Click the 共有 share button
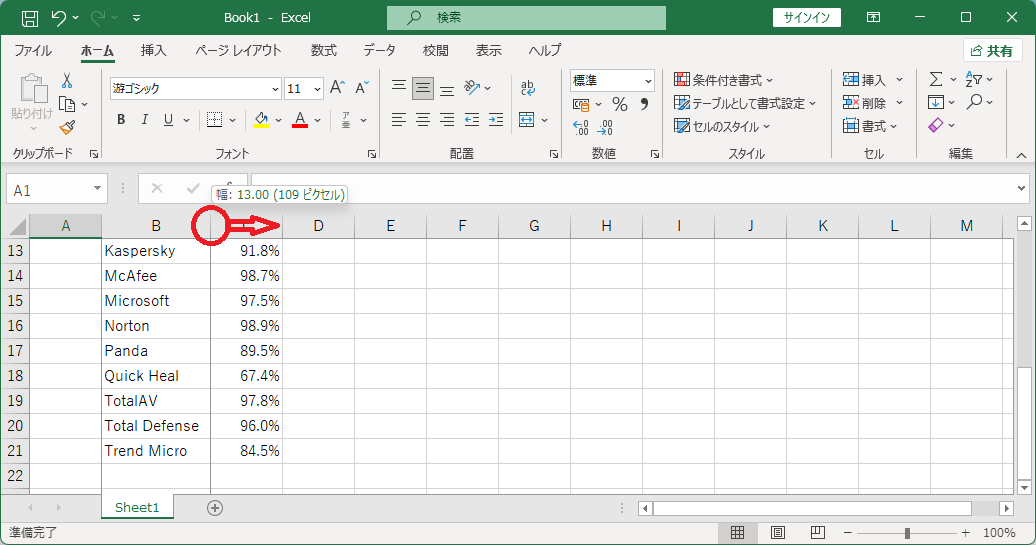This screenshot has height=545, width=1036. click(992, 51)
